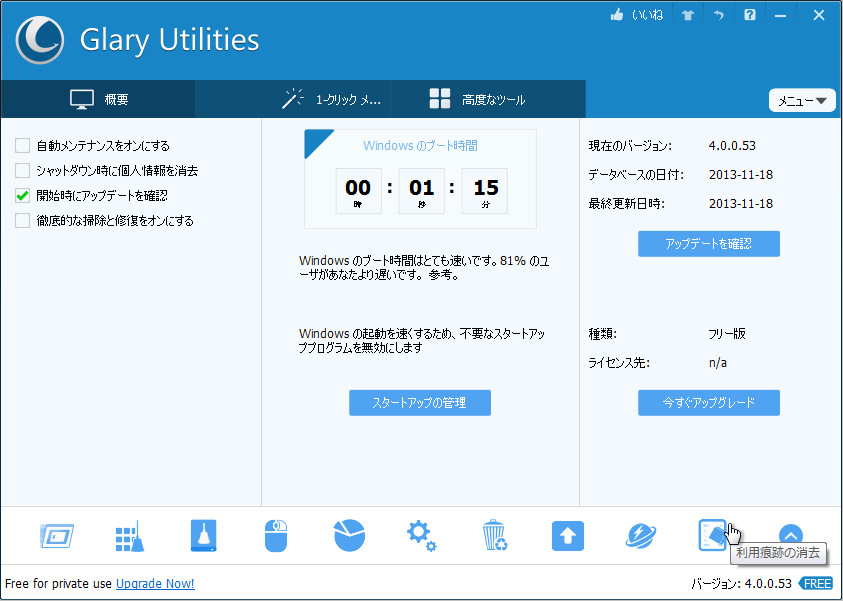Screen dimensions: 843x601
Task: Click the いいね thumbs-up icon
Action: (618, 14)
